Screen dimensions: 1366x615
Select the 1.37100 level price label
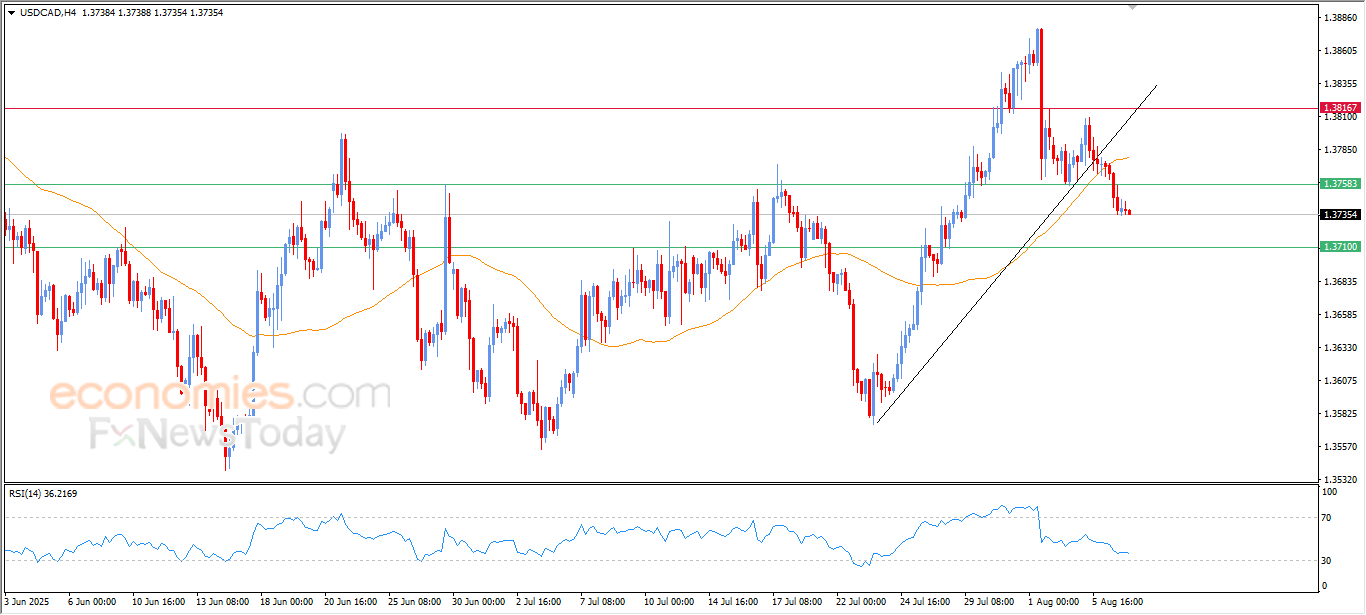click(1339, 247)
